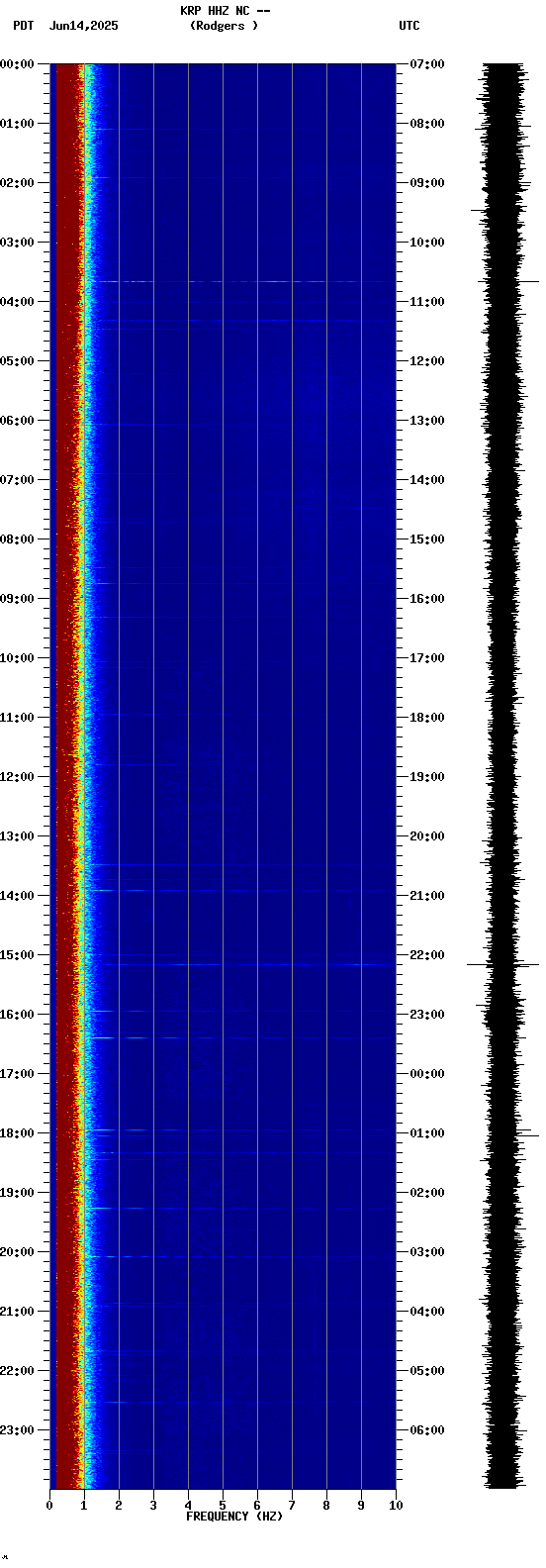Click the 22:00 UTC time label
546x1568 pixels.
(427, 955)
